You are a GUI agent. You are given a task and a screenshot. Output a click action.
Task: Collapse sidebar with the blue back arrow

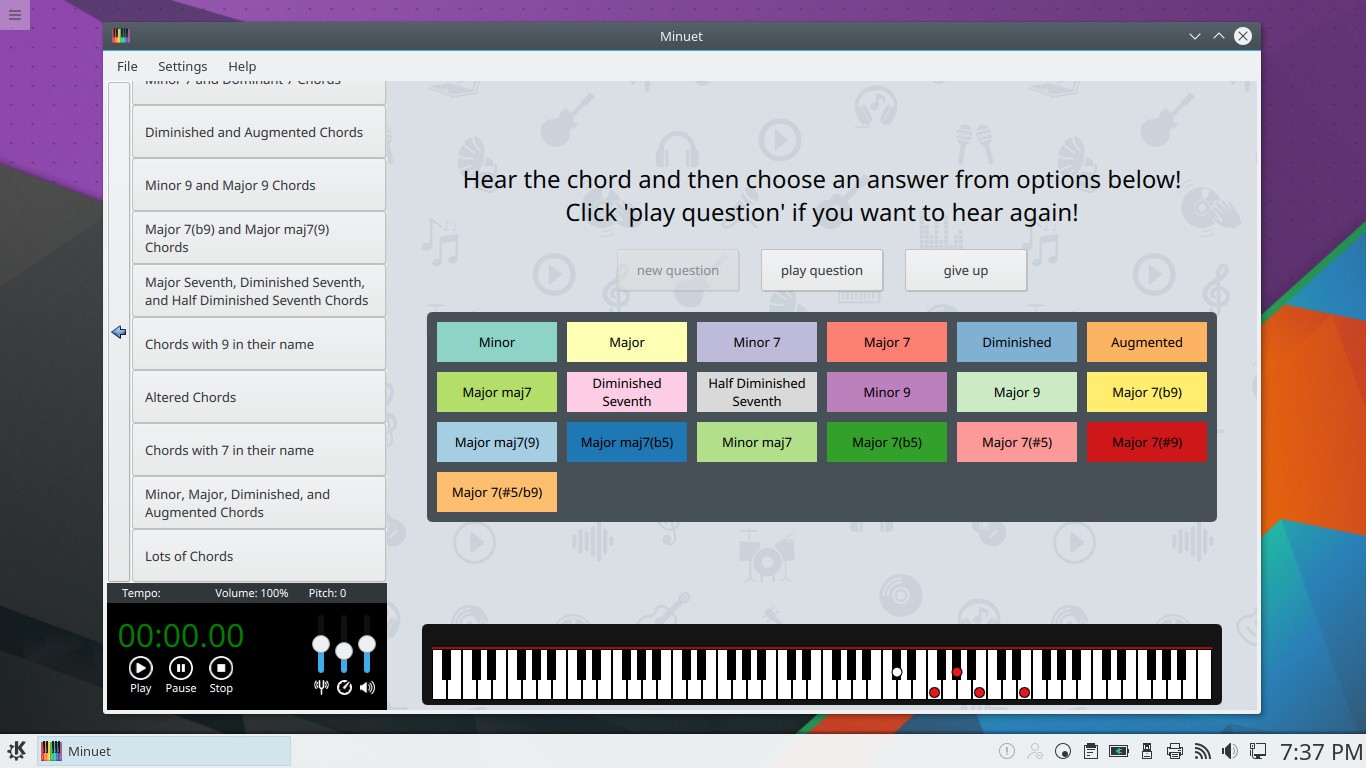click(119, 332)
